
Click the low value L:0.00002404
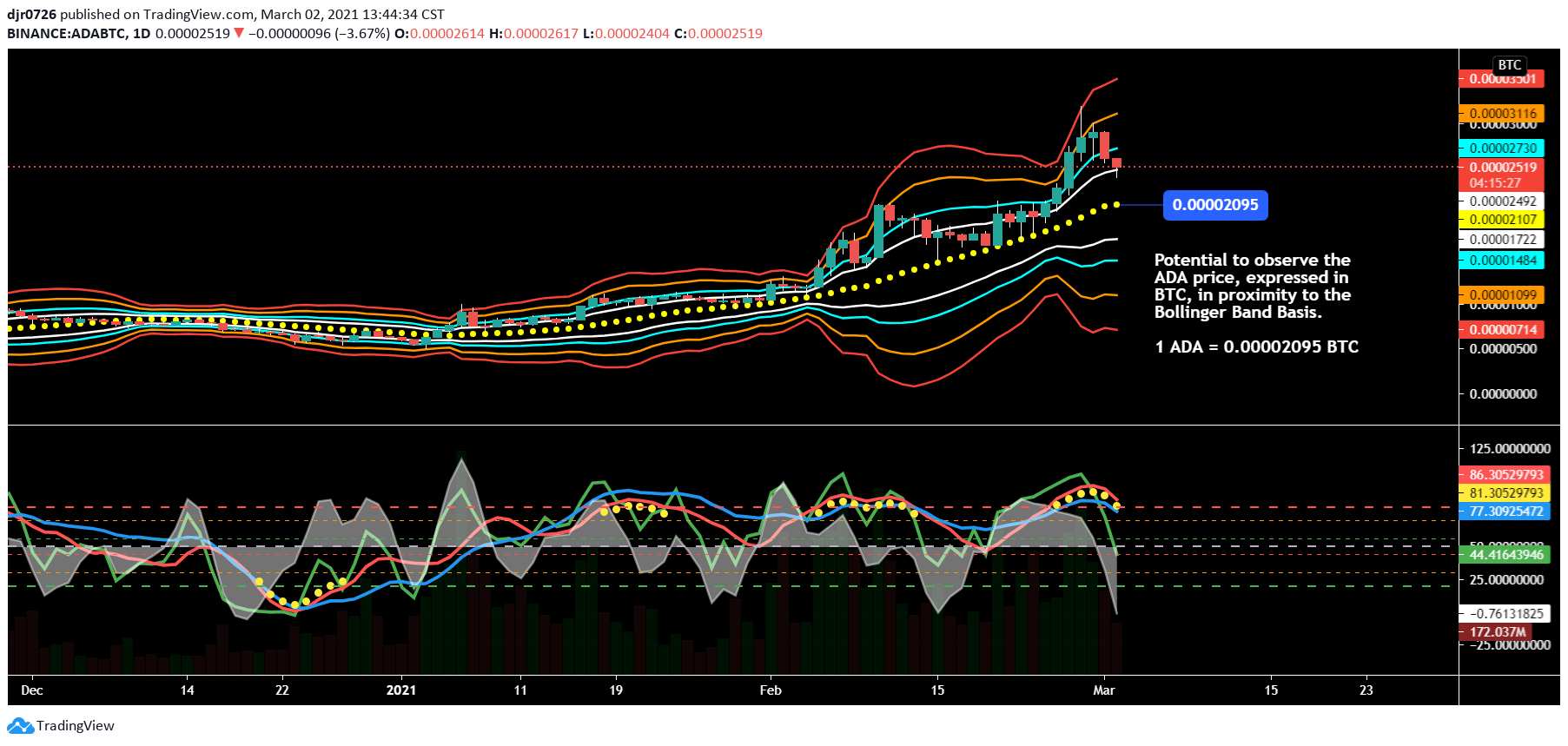(626, 34)
